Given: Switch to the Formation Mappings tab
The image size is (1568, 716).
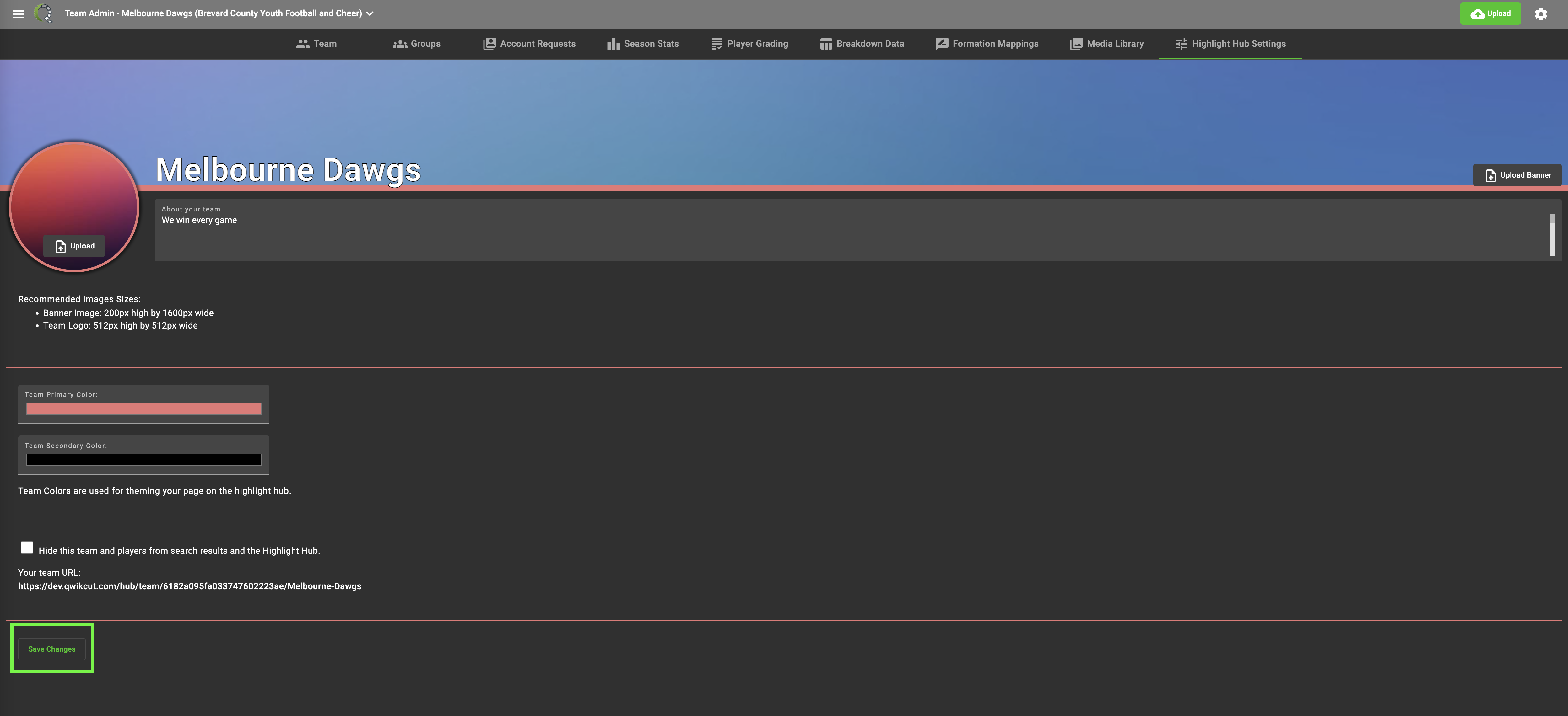Looking at the screenshot, I should click(x=987, y=44).
